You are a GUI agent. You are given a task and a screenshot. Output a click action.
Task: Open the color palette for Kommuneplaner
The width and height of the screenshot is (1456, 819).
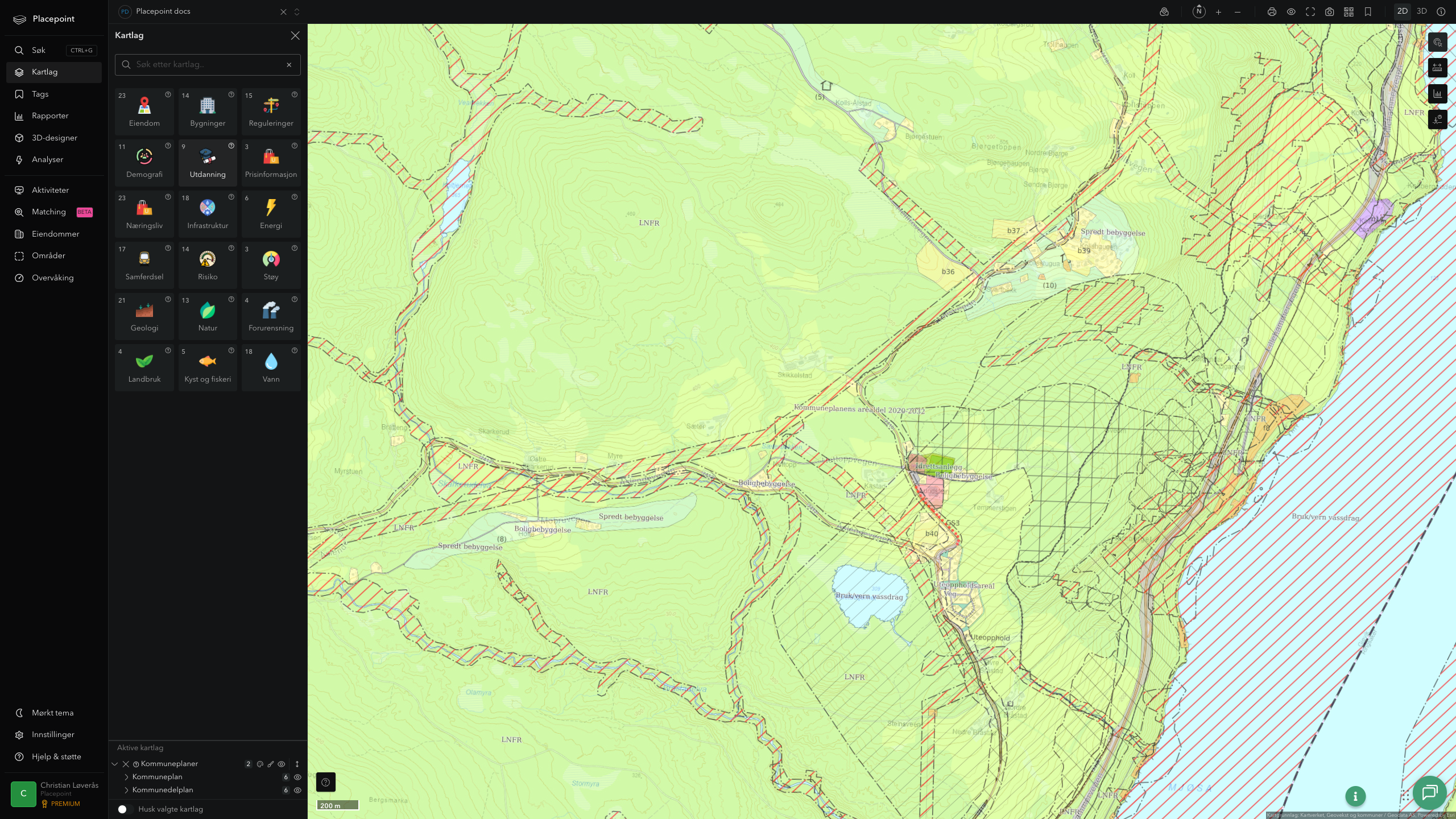(x=260, y=764)
